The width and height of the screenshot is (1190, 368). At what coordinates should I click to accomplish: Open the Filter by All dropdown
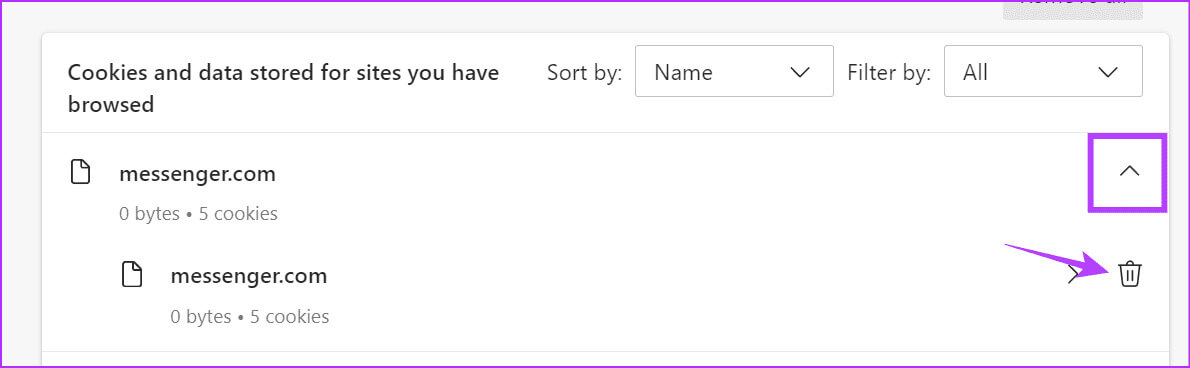point(1043,71)
